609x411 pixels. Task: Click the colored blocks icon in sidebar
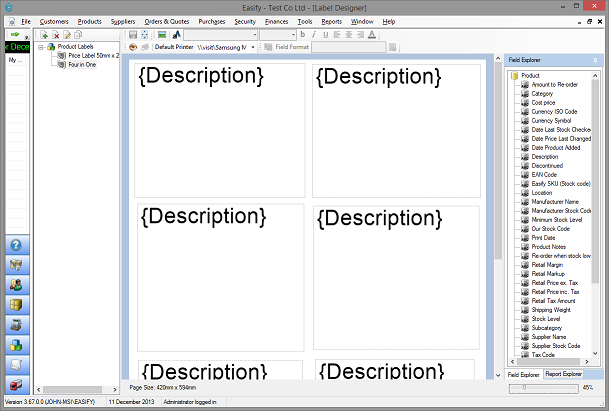[16, 345]
